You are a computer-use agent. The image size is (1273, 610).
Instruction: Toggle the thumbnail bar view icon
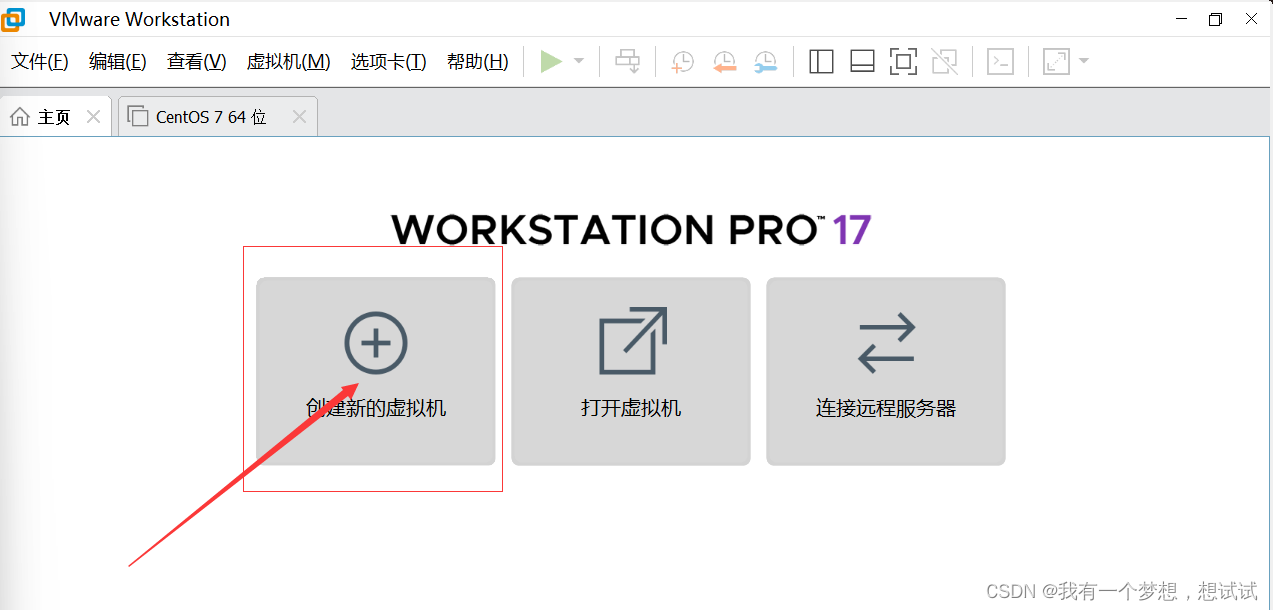click(x=862, y=62)
